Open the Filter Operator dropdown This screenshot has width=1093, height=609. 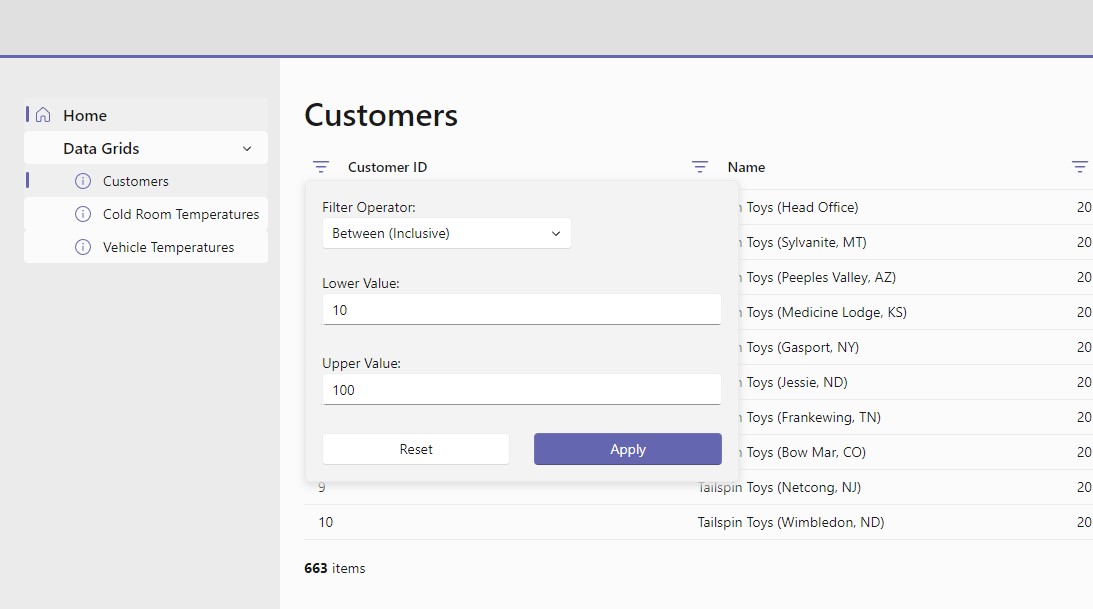click(446, 233)
